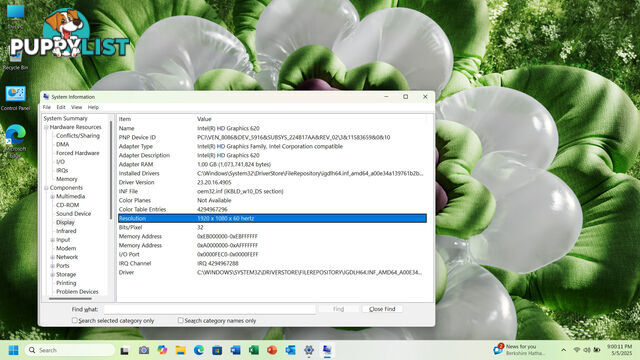Viewport: 640px width, 360px height.
Task: Expand the Network node
Action: tap(53, 257)
